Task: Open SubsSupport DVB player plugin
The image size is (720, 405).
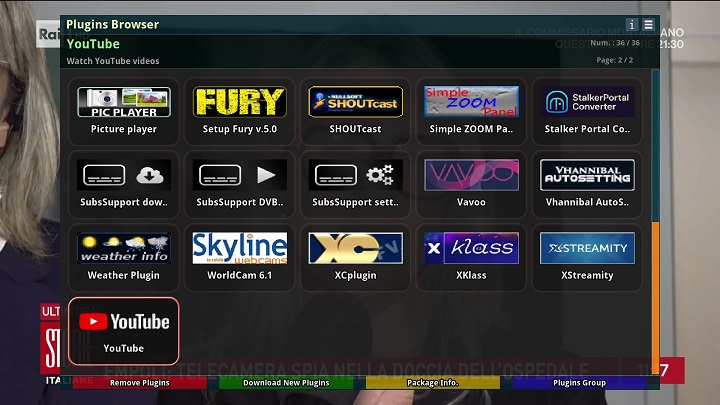Action: (x=239, y=185)
